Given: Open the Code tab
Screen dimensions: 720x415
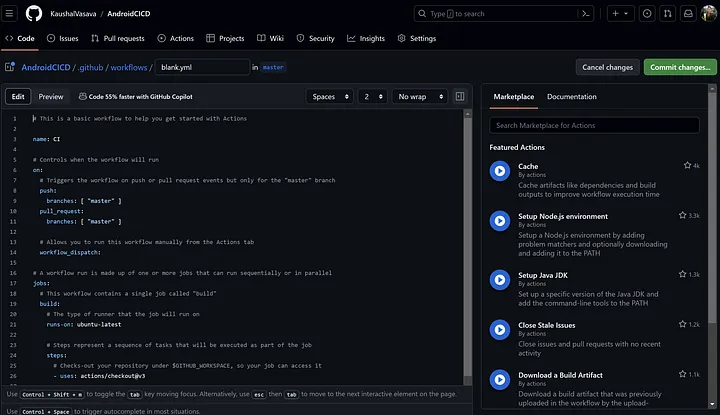Looking at the screenshot, I should 20,39.
